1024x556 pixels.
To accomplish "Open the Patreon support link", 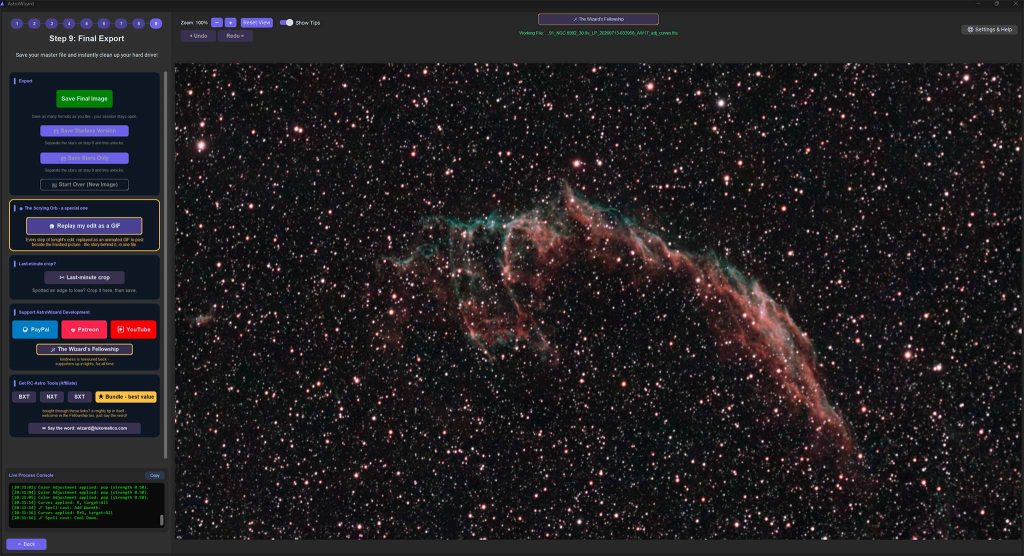I will [84, 329].
